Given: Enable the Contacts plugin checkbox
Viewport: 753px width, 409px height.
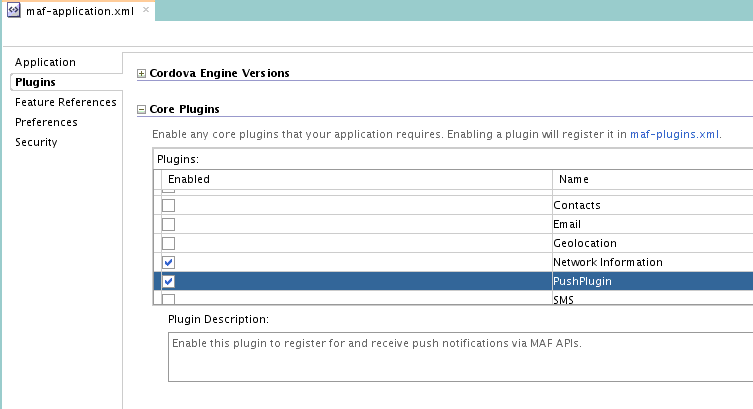Looking at the screenshot, I should pos(169,205).
